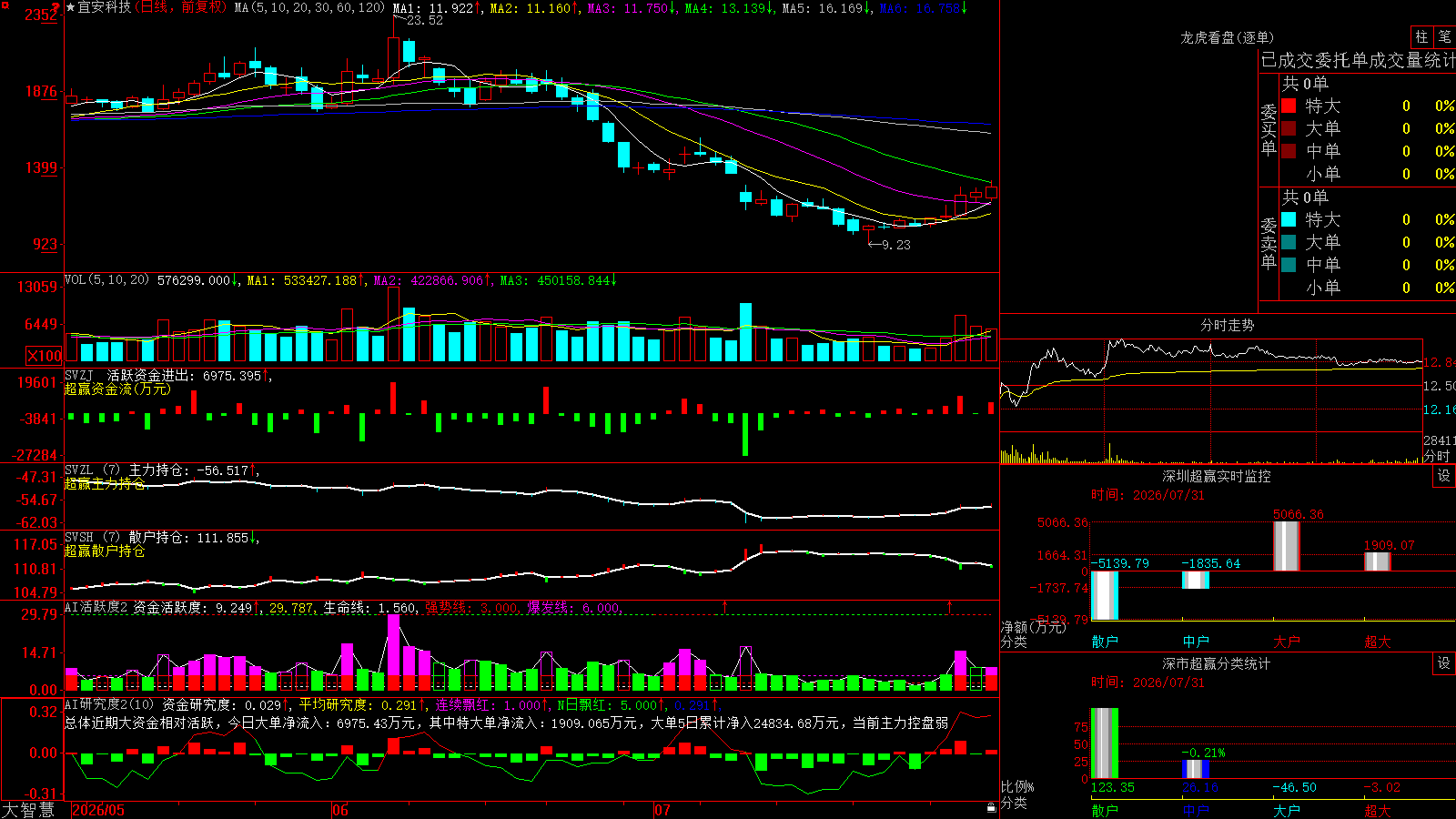This screenshot has height=819, width=1456.
Task: Click the 委卖单 section label
Action: click(1269, 243)
